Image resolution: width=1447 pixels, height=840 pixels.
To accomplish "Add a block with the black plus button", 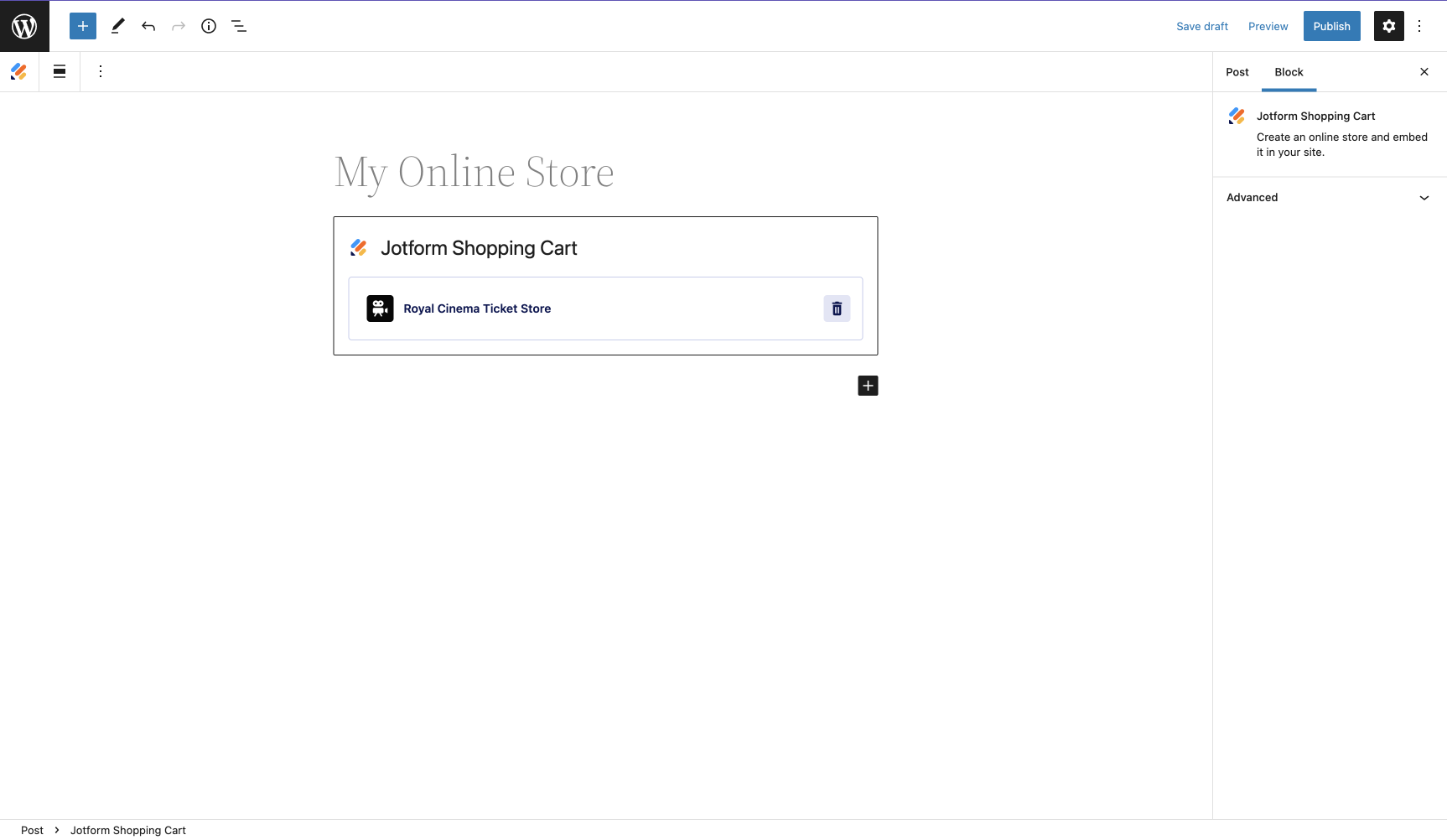I will (x=868, y=386).
